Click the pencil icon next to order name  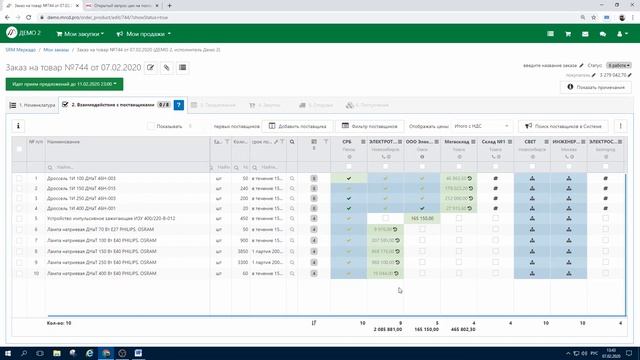click(582, 65)
